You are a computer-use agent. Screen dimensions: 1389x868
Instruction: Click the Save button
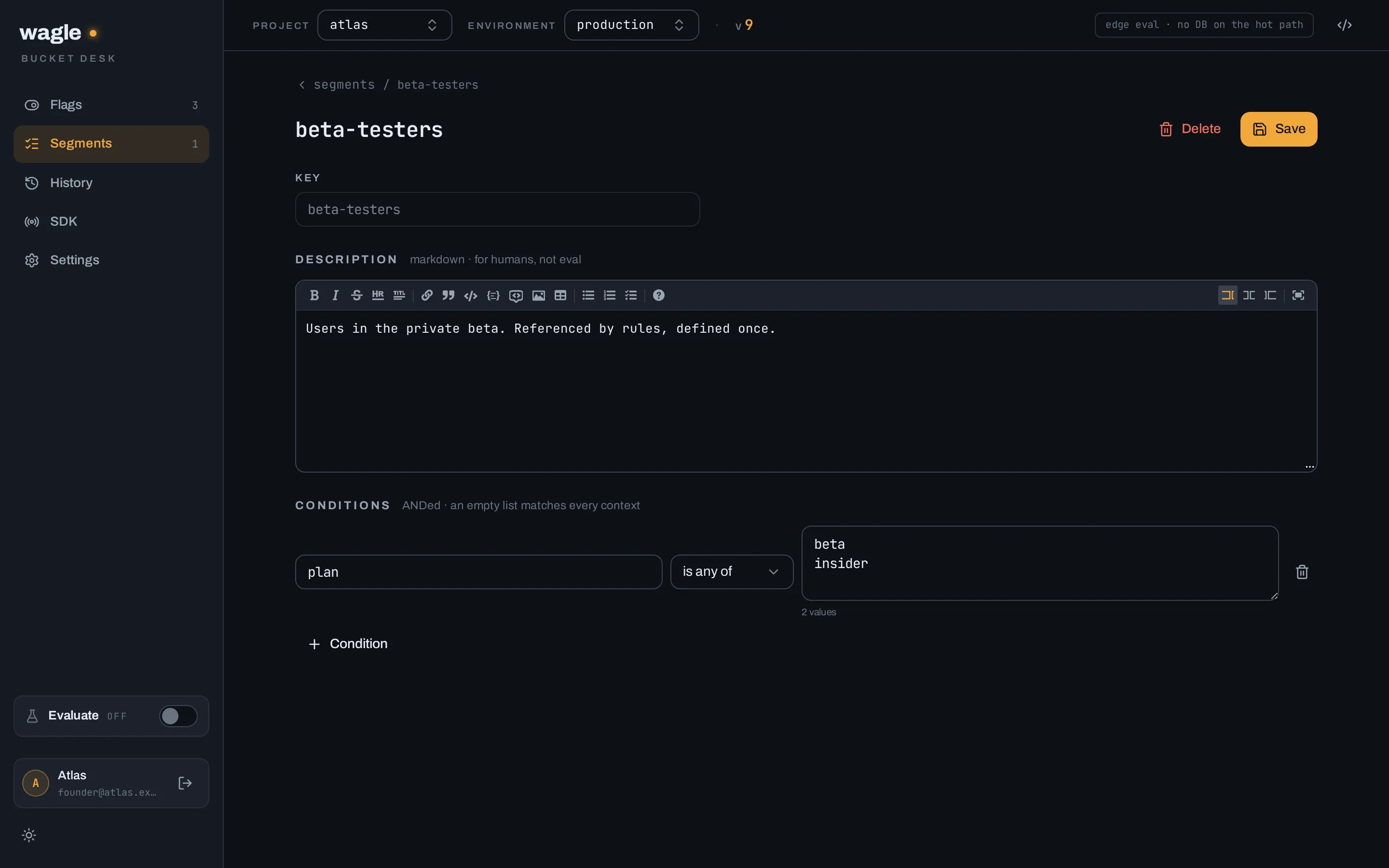(1279, 129)
